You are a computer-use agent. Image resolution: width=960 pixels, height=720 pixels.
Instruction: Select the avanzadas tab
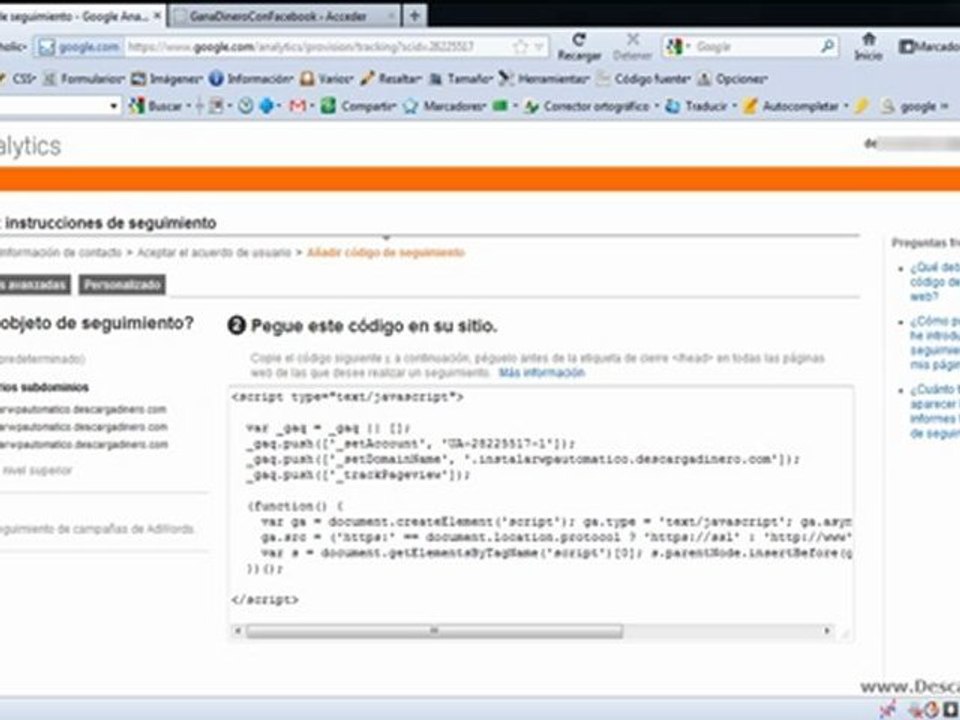click(34, 285)
